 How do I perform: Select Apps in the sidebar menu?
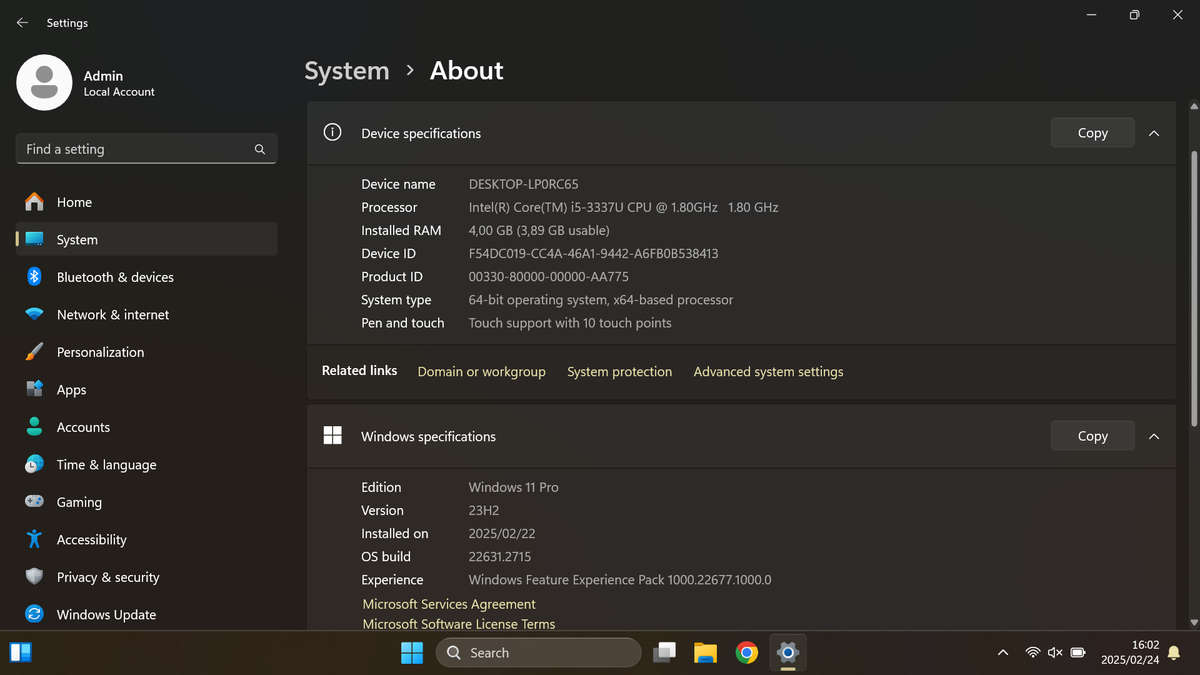(x=71, y=389)
